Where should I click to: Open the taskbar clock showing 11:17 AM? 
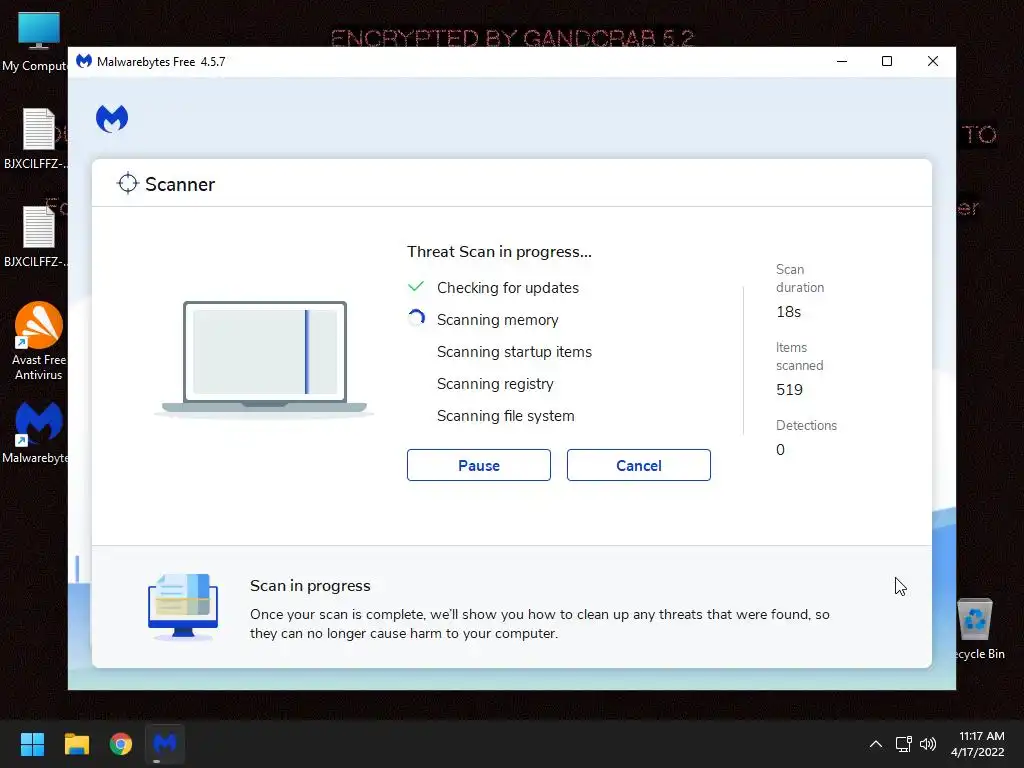click(978, 744)
